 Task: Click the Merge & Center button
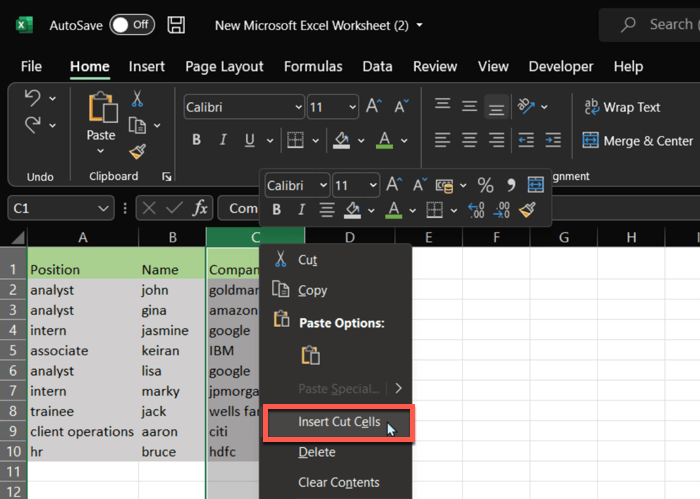[637, 141]
